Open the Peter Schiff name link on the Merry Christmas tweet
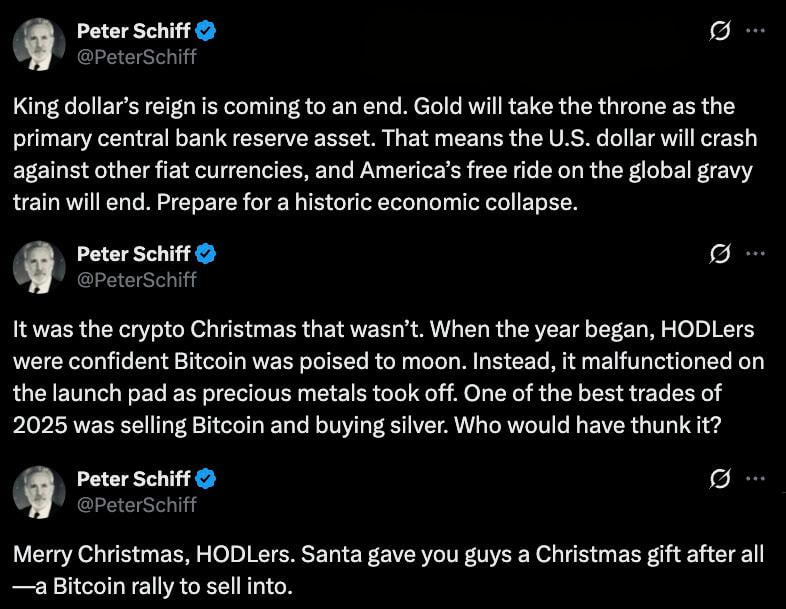Viewport: 786px width, 609px height. [x=147, y=480]
